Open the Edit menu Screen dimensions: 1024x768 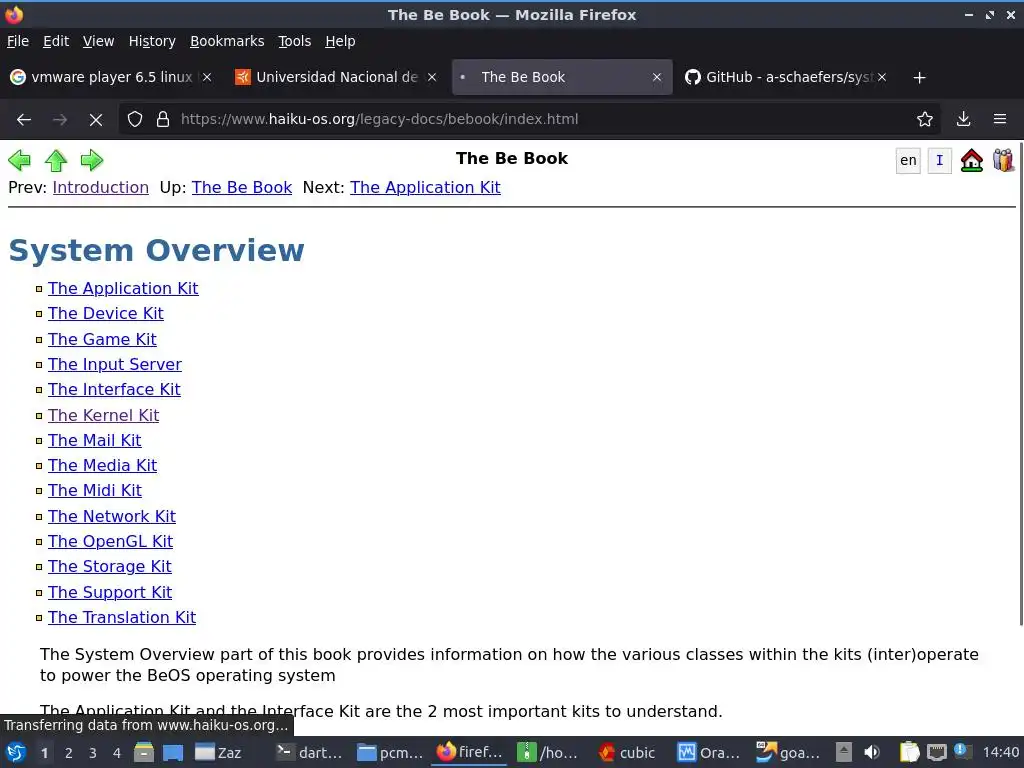[56, 41]
